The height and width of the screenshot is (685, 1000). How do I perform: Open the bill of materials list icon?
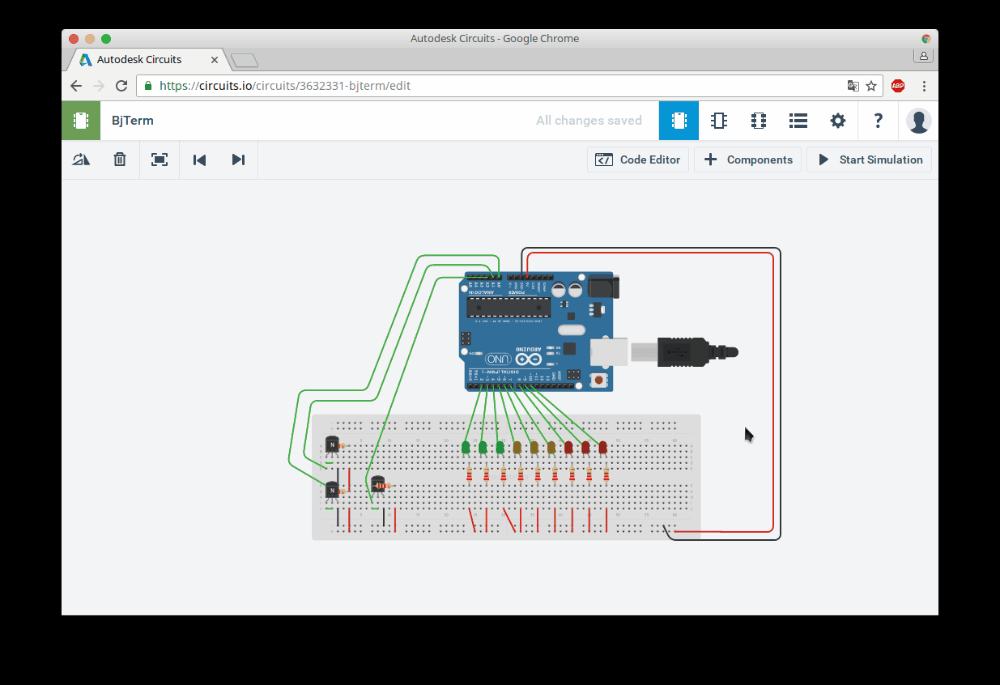(x=798, y=121)
